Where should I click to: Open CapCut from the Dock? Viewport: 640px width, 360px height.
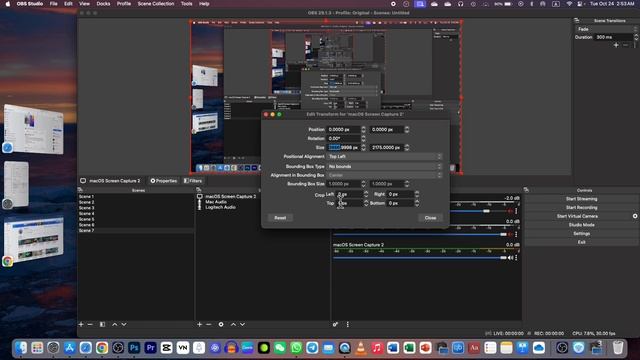167,347
